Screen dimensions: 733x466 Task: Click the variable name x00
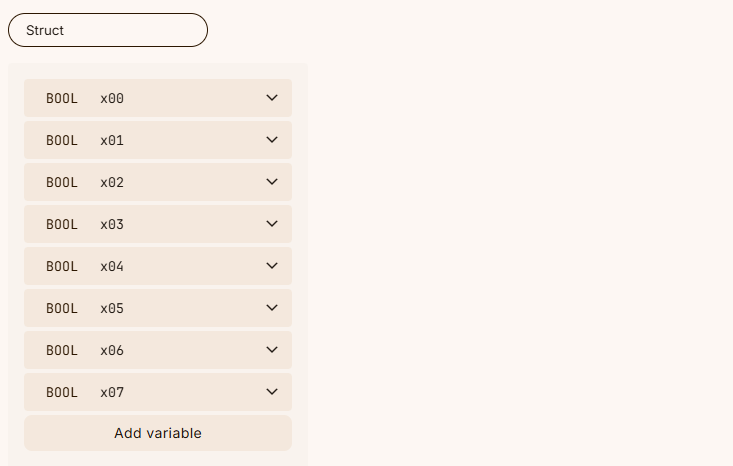[x=112, y=98]
